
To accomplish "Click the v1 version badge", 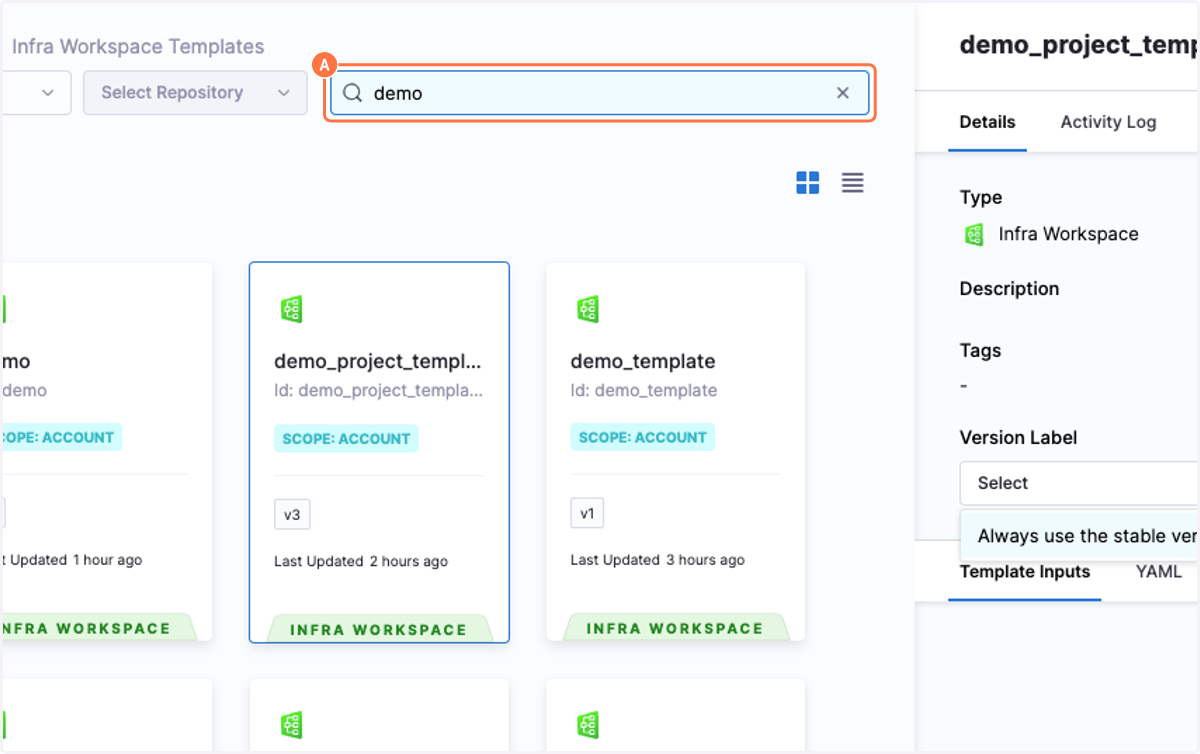I will (x=587, y=514).
